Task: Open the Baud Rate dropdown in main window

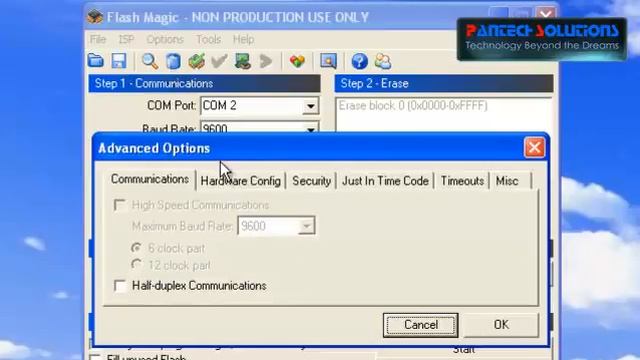Action: click(x=311, y=129)
